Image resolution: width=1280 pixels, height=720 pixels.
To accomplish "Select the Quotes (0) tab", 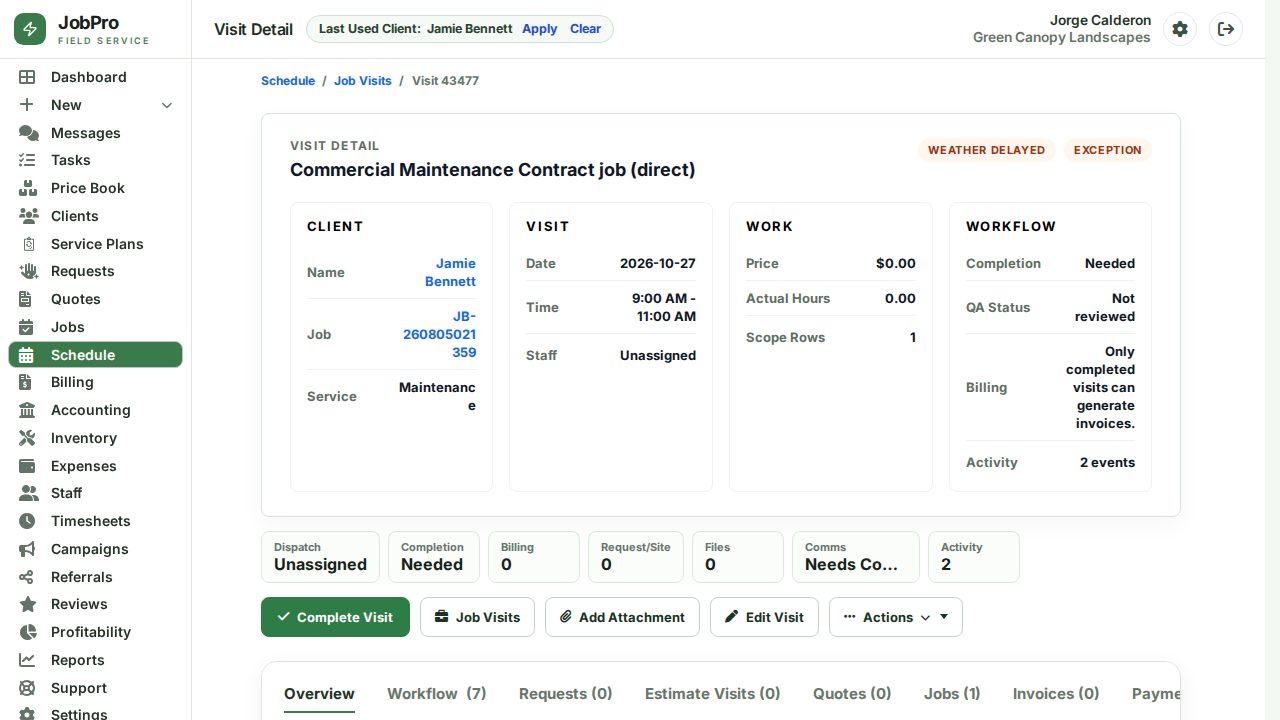I will [x=852, y=694].
